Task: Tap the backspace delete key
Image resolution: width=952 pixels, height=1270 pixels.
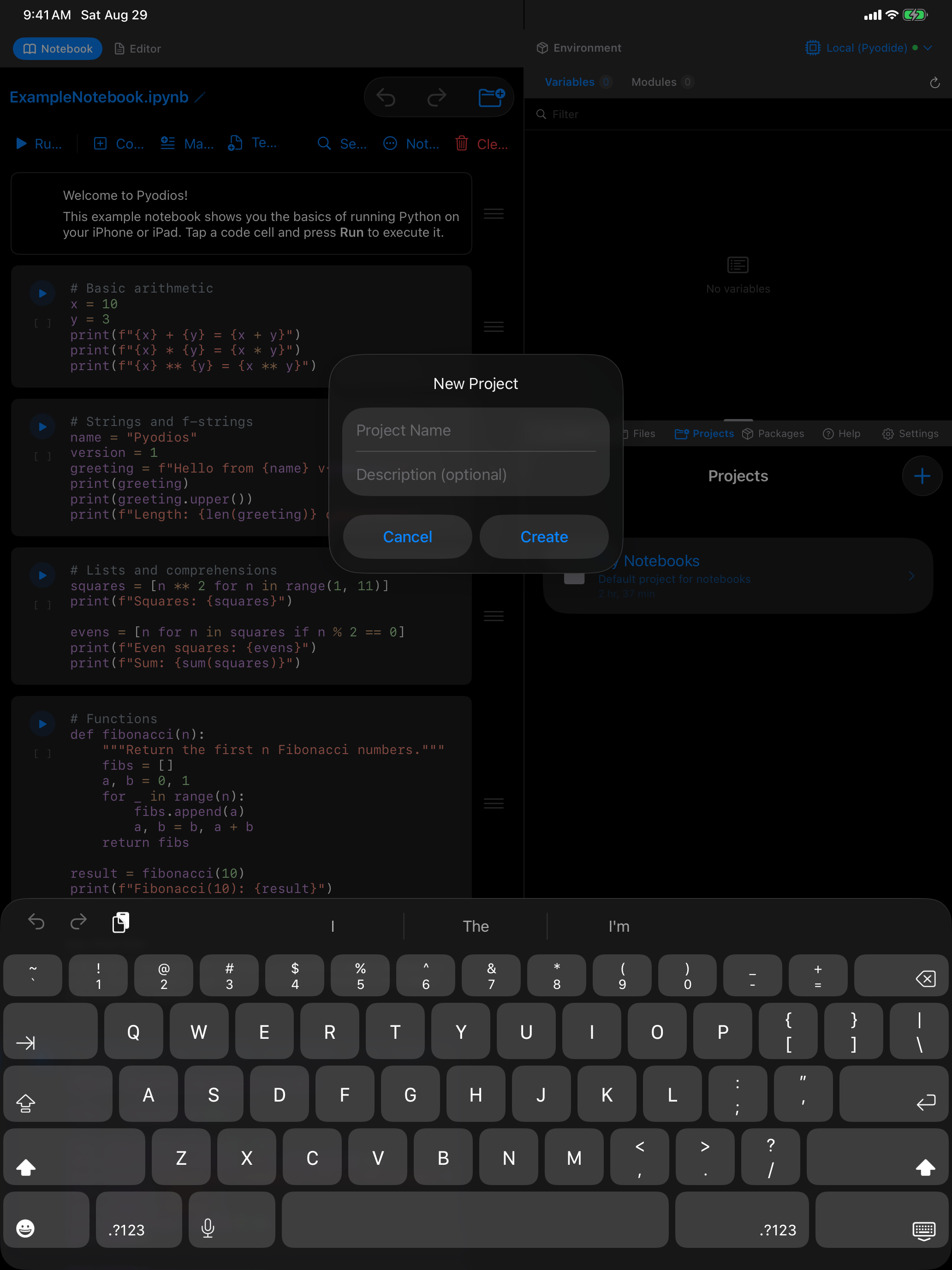Action: pos(902,976)
